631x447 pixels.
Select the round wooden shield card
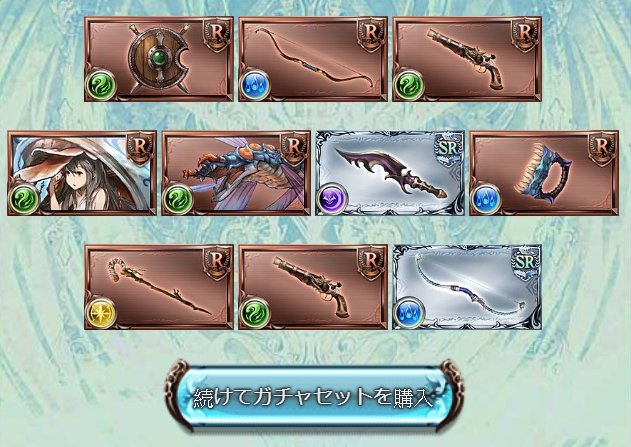click(159, 59)
